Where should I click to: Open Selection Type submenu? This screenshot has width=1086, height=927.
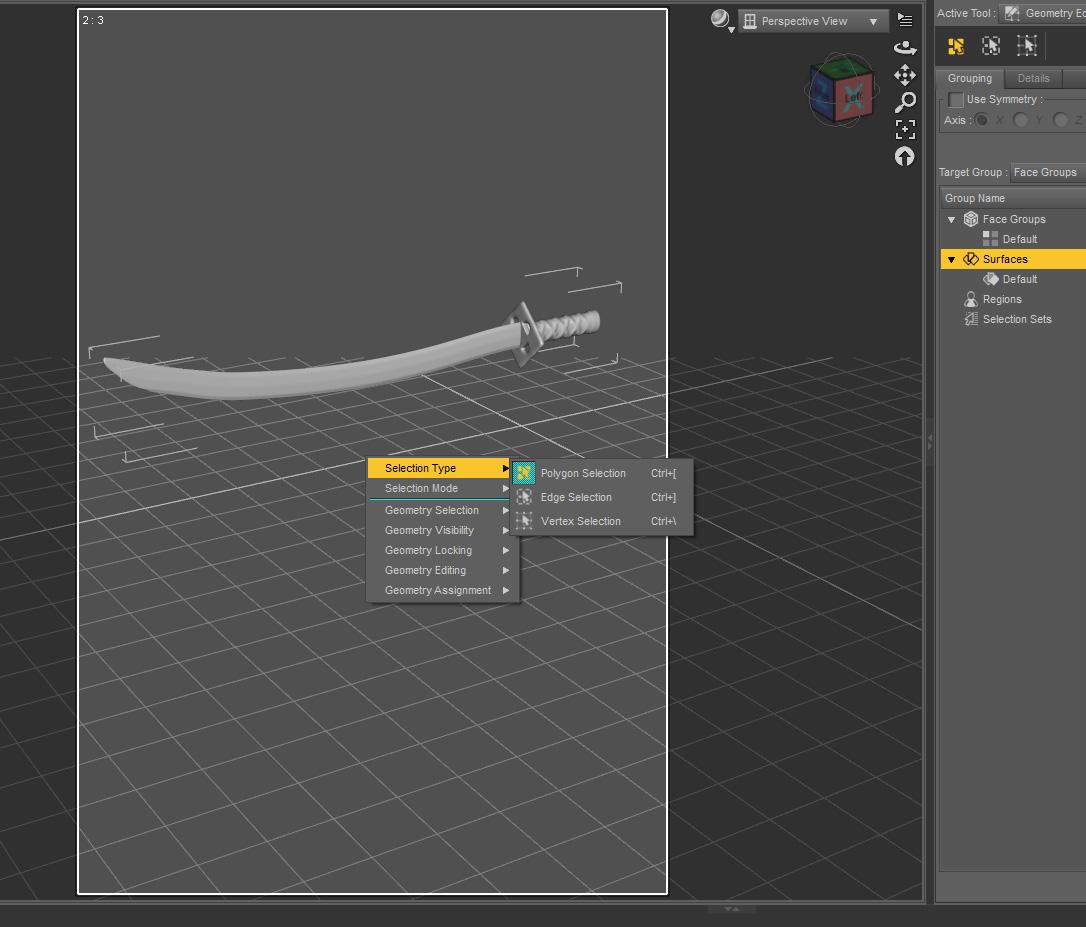pos(439,468)
